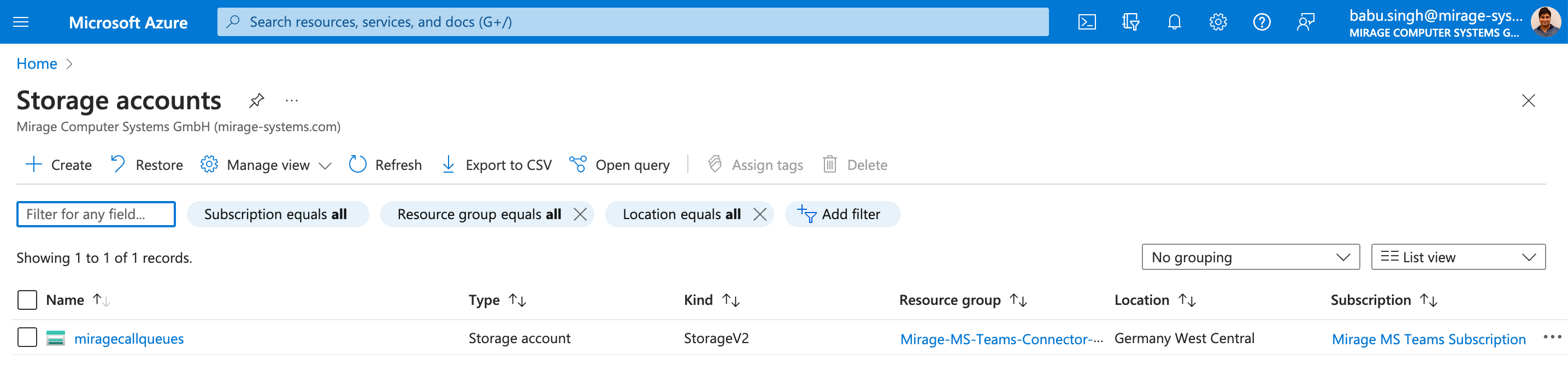This screenshot has height=371, width=1568.
Task: Click Delete in the toolbar
Action: [x=855, y=164]
